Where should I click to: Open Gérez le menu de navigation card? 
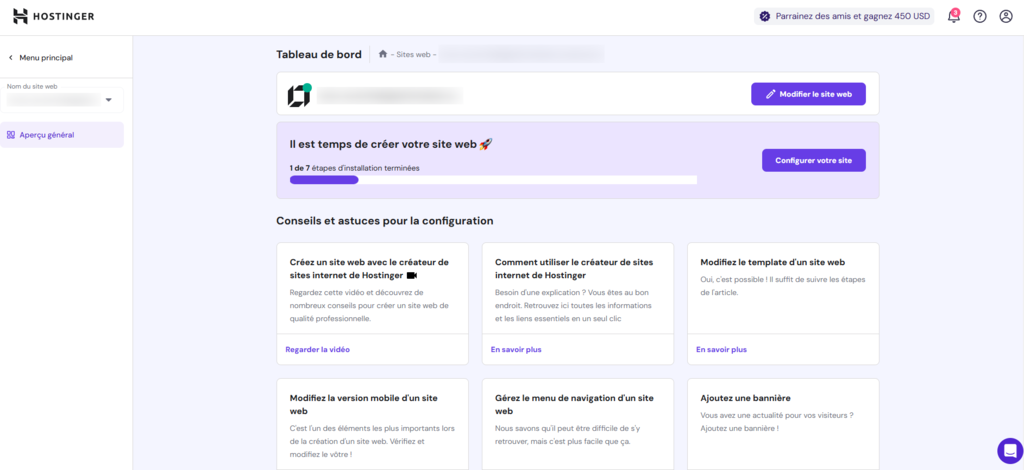click(x=578, y=424)
